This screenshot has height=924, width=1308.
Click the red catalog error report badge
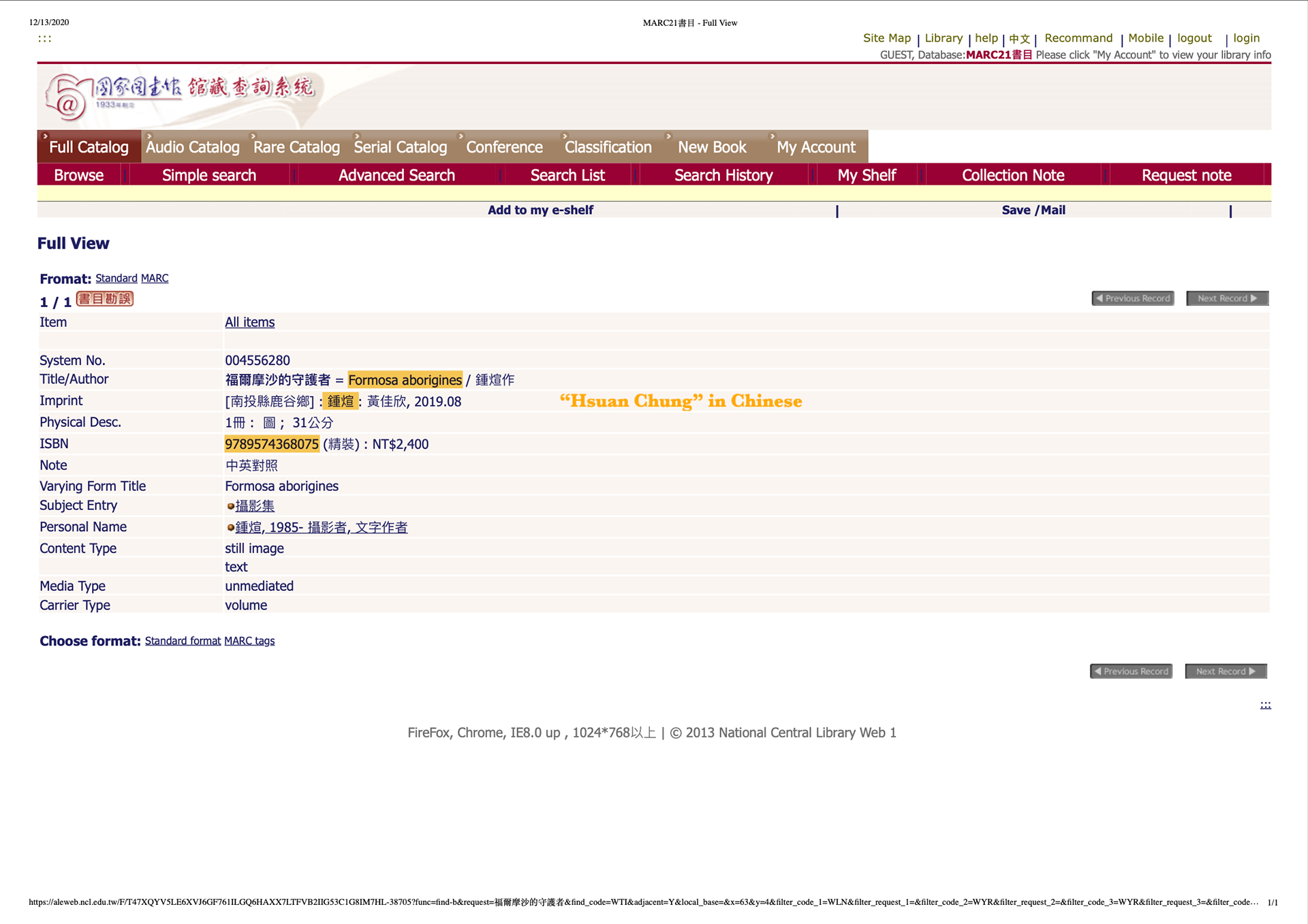tap(105, 299)
